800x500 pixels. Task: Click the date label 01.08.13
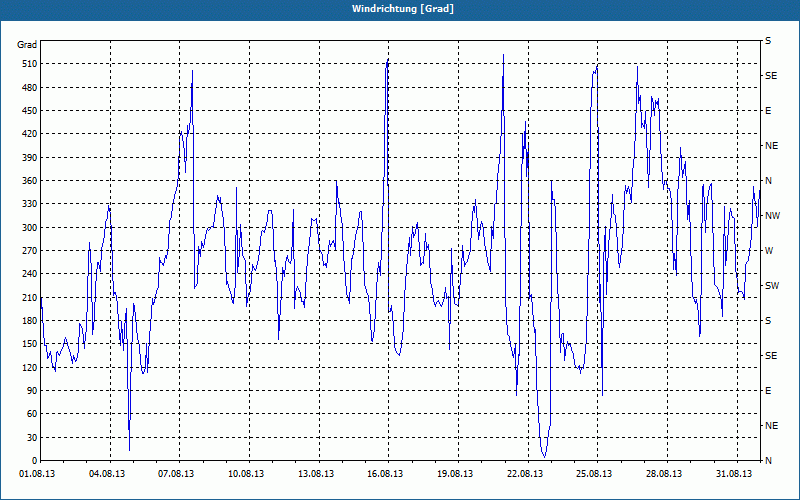point(37,474)
